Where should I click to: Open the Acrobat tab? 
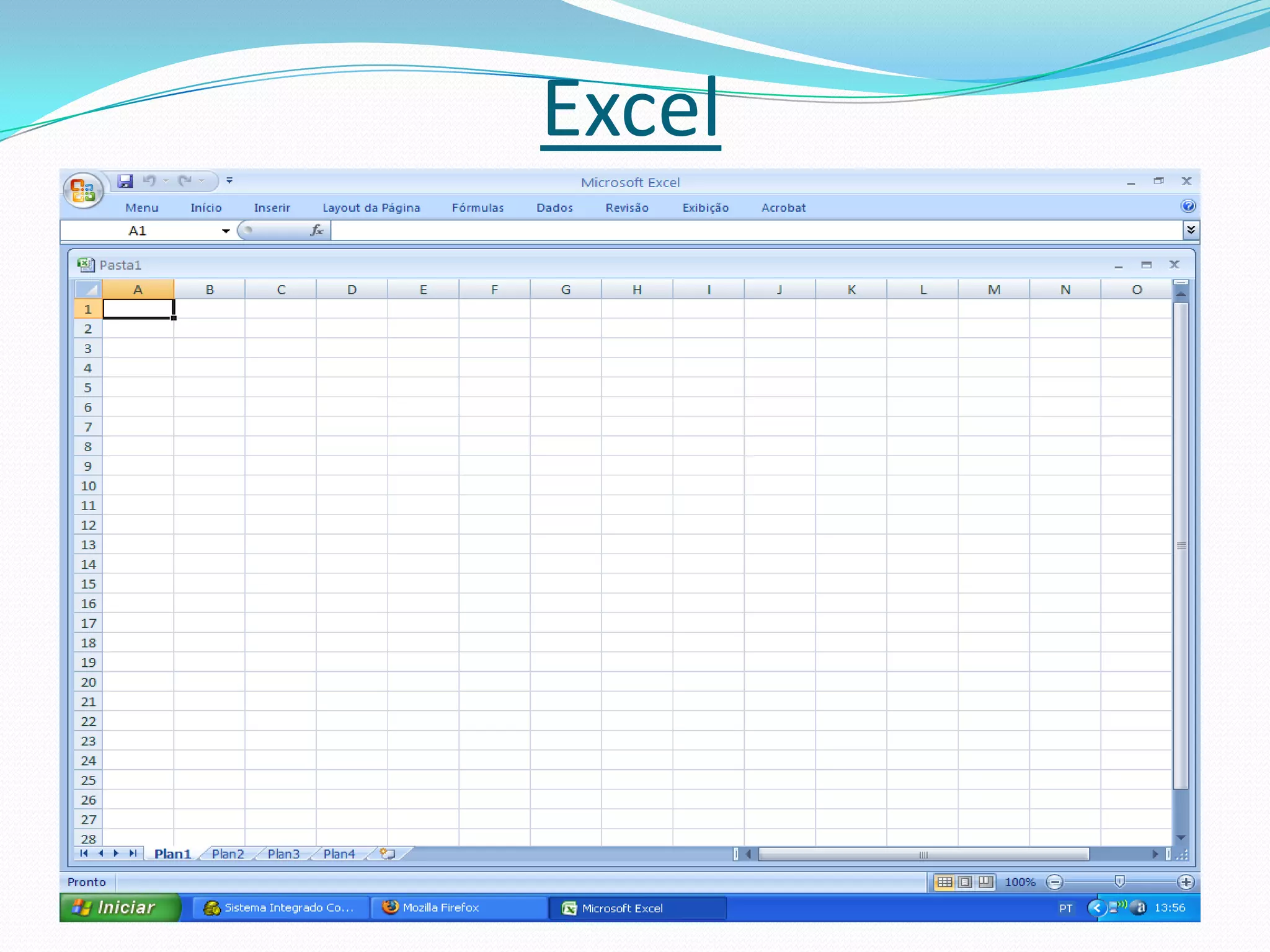[x=783, y=208]
